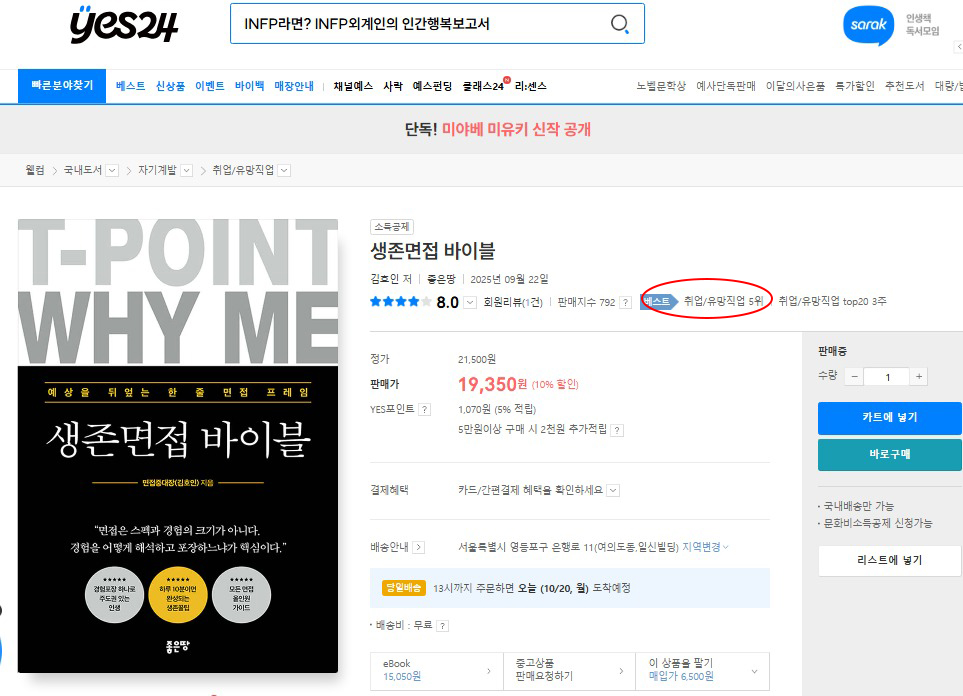Screen dimensions: 963x696
Task: Click the YES24 logo
Action: click(x=124, y=24)
